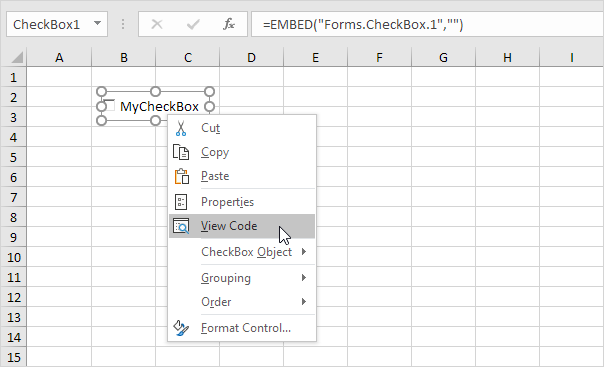
Task: Open Properties from the context menu
Action: [242, 202]
